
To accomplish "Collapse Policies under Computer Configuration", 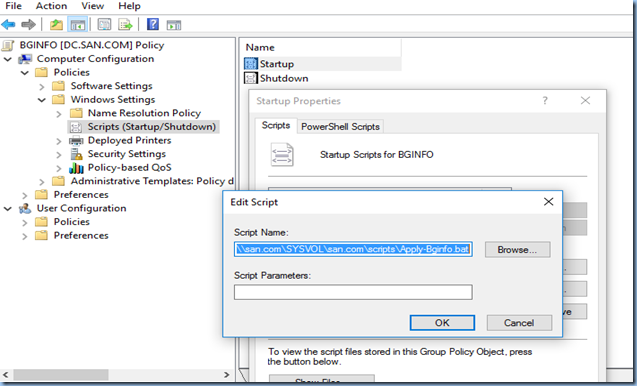I will coord(25,73).
